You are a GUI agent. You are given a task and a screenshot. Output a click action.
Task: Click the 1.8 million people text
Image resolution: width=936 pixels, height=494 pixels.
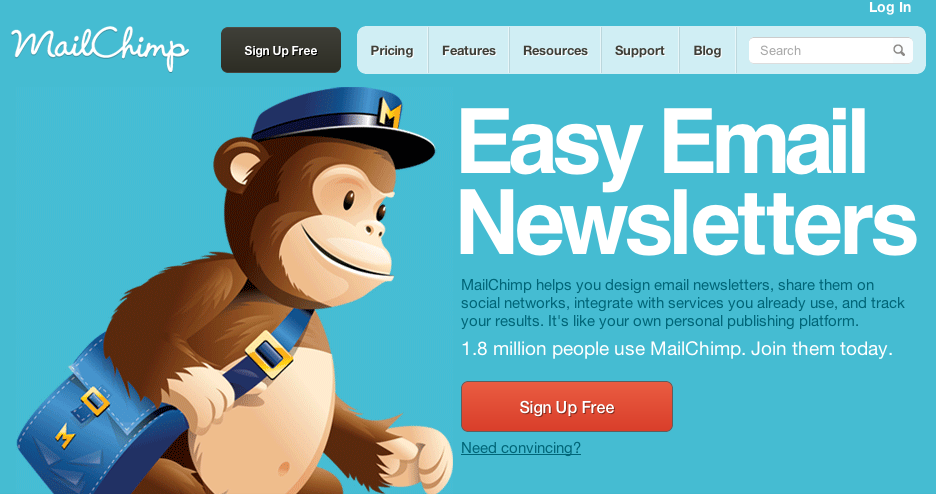(x=676, y=349)
